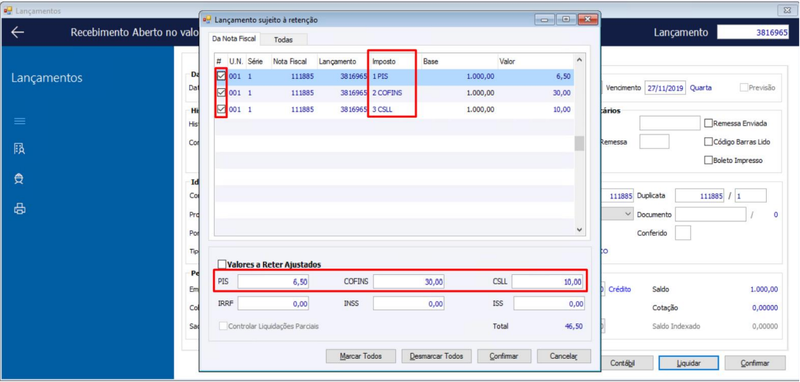Click the person badge icon in sidebar
Screen dimensions: 800x382
(x=19, y=179)
